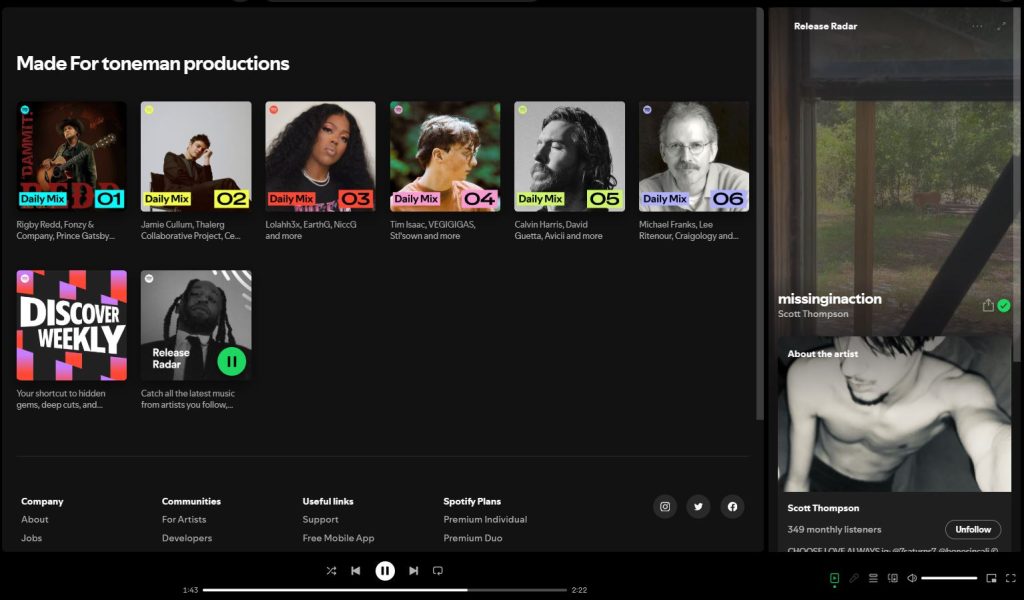Open the missinginaction track title
This screenshot has height=600, width=1024.
829,299
